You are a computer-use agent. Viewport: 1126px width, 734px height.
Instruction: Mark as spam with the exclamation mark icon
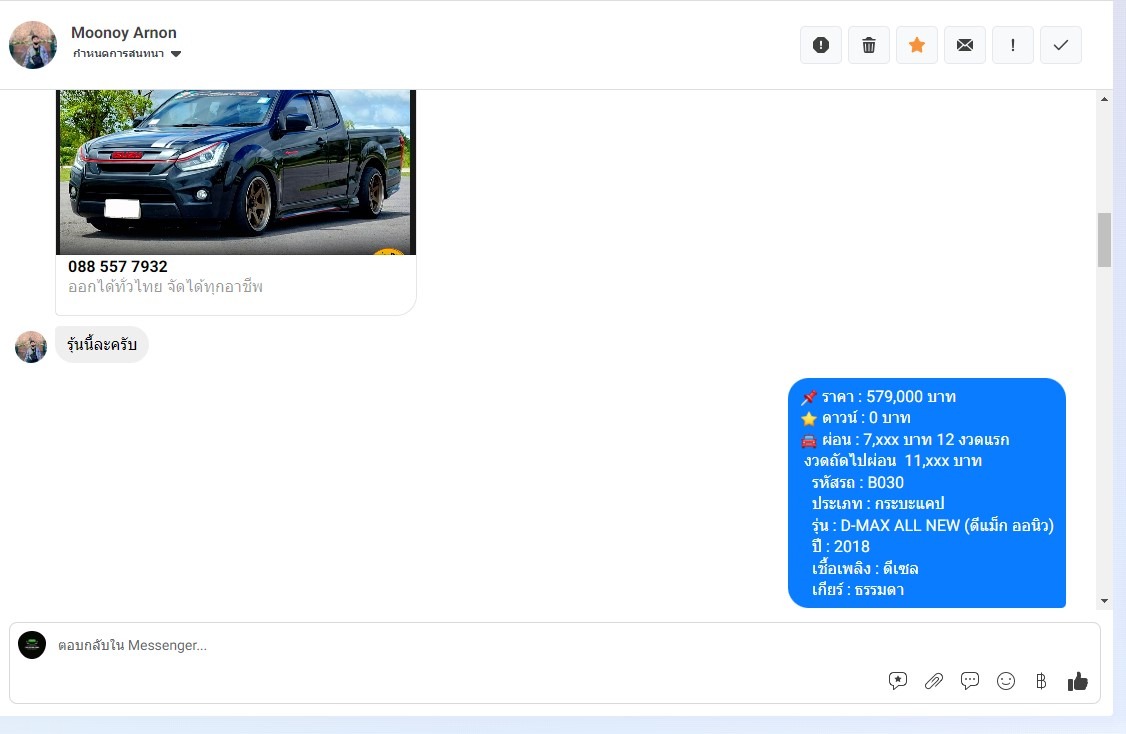[x=1013, y=45]
